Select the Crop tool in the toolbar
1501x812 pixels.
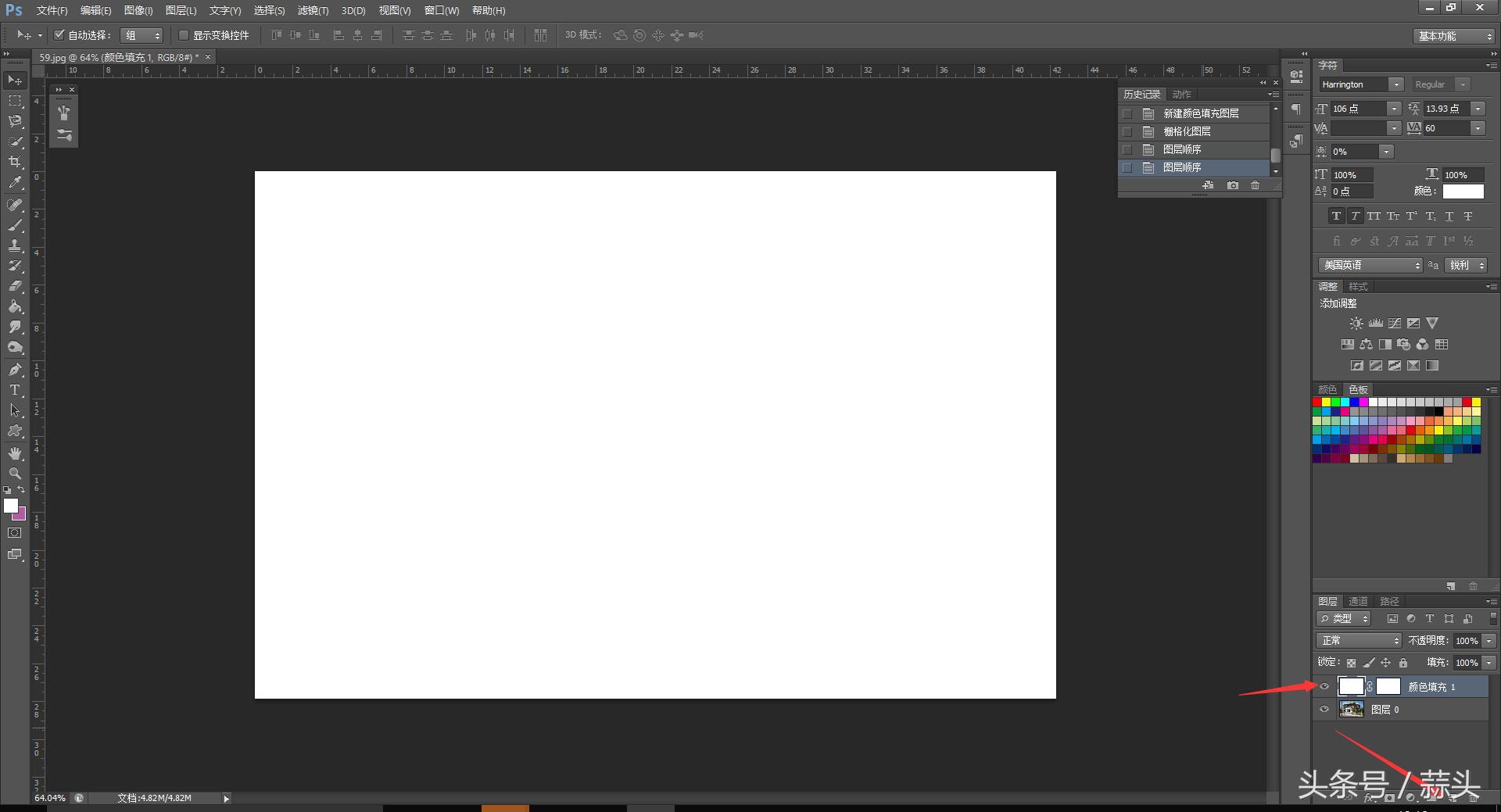[15, 162]
